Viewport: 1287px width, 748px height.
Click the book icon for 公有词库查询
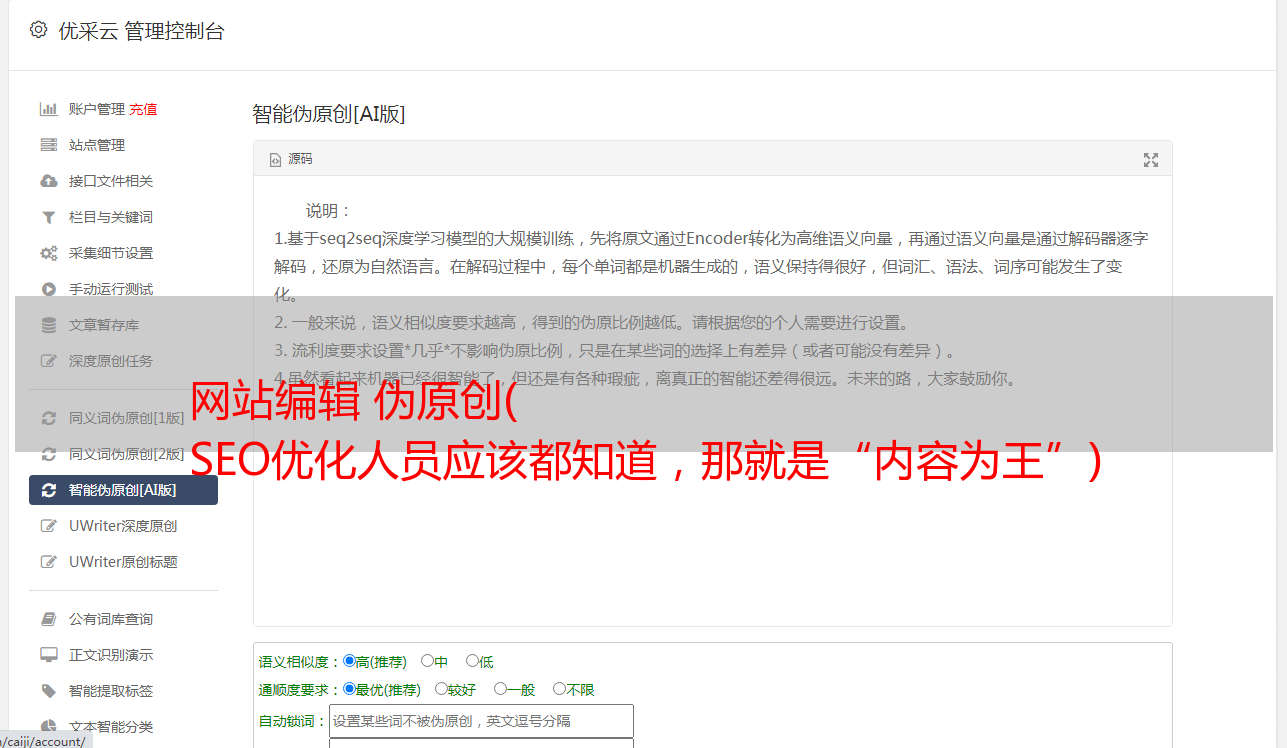(48, 619)
